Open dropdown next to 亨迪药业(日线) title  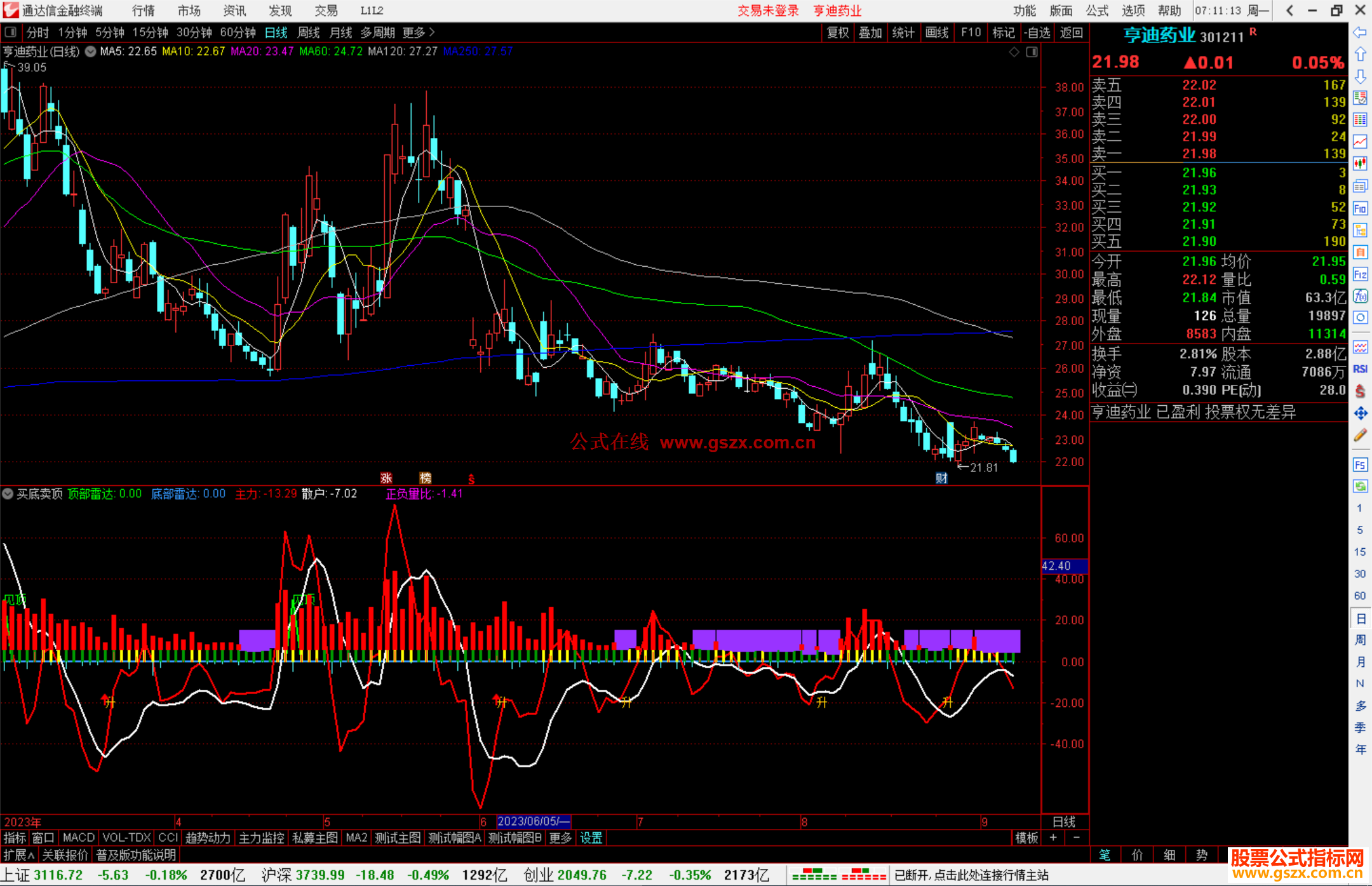pos(91,52)
